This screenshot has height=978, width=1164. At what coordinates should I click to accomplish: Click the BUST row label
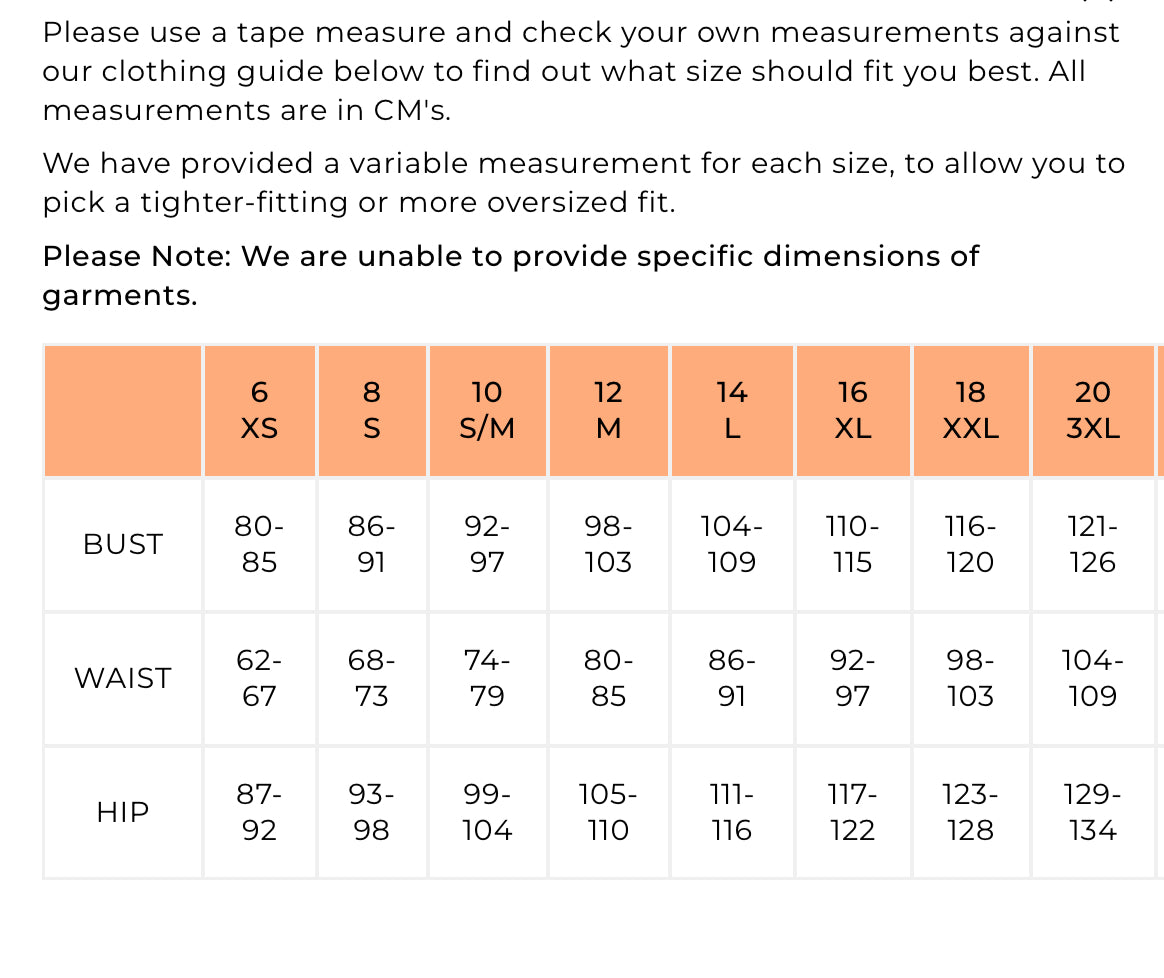(122, 544)
